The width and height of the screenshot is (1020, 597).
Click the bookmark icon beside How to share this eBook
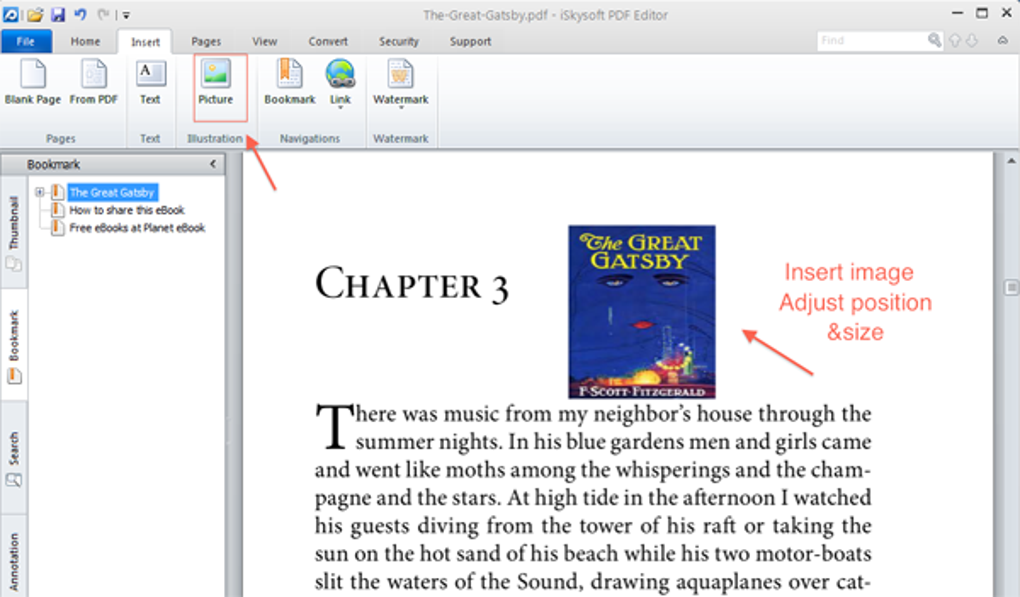[58, 209]
